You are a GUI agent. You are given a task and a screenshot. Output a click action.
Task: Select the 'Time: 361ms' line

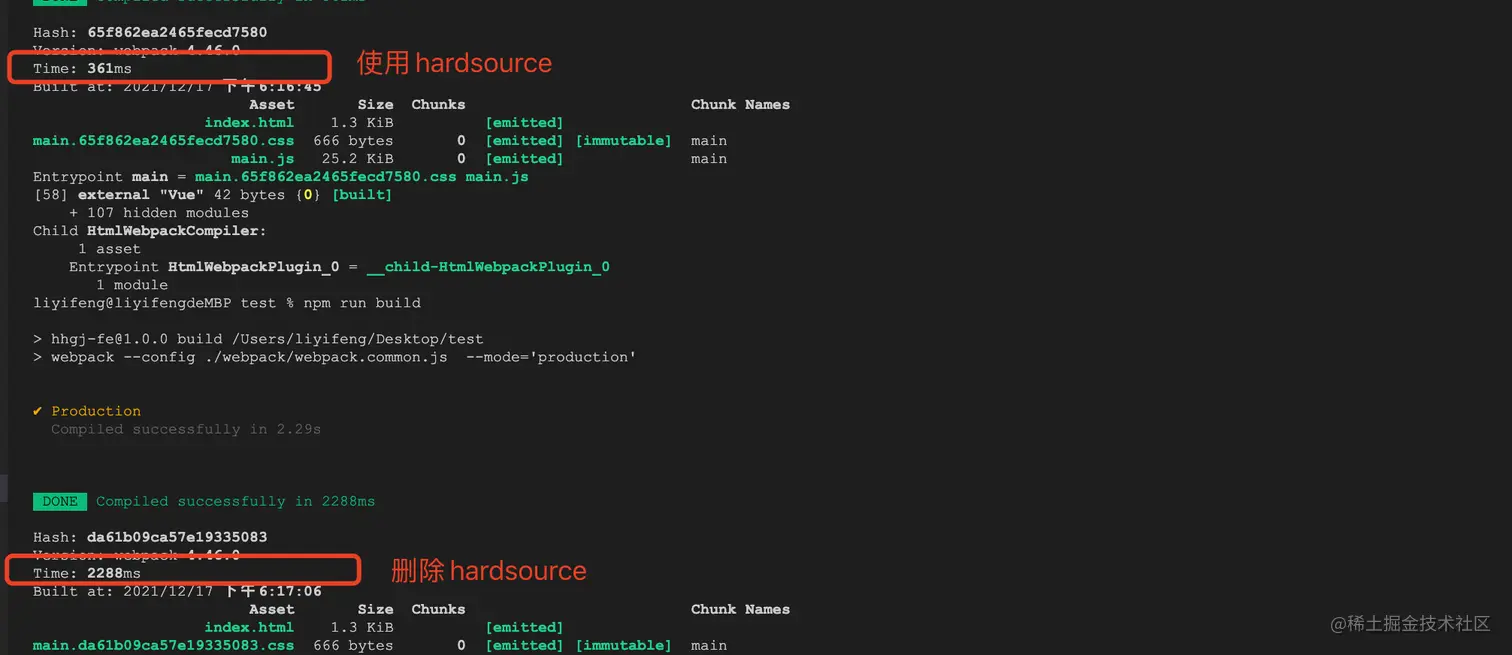click(82, 68)
